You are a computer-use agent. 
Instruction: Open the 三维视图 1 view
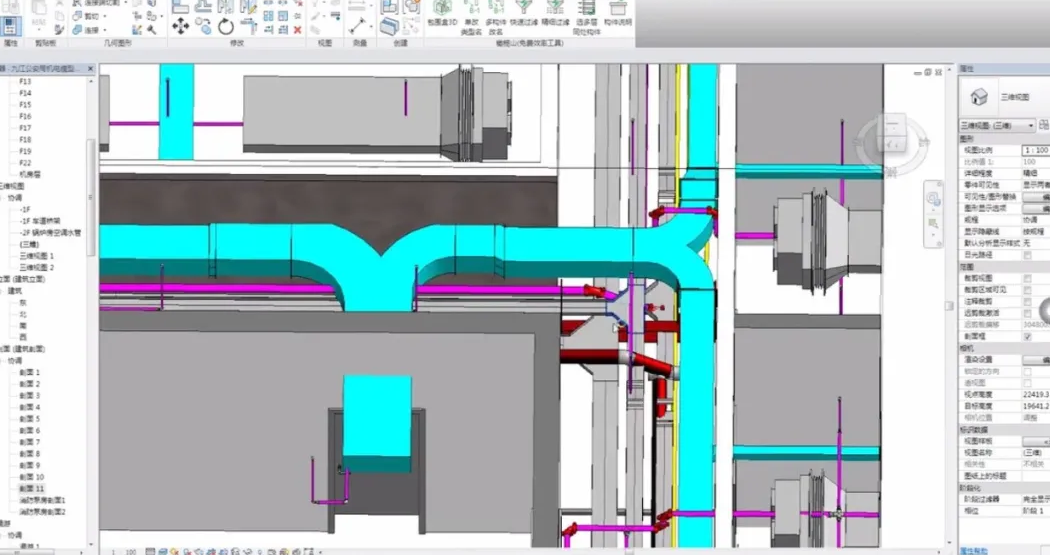pyautogui.click(x=36, y=256)
